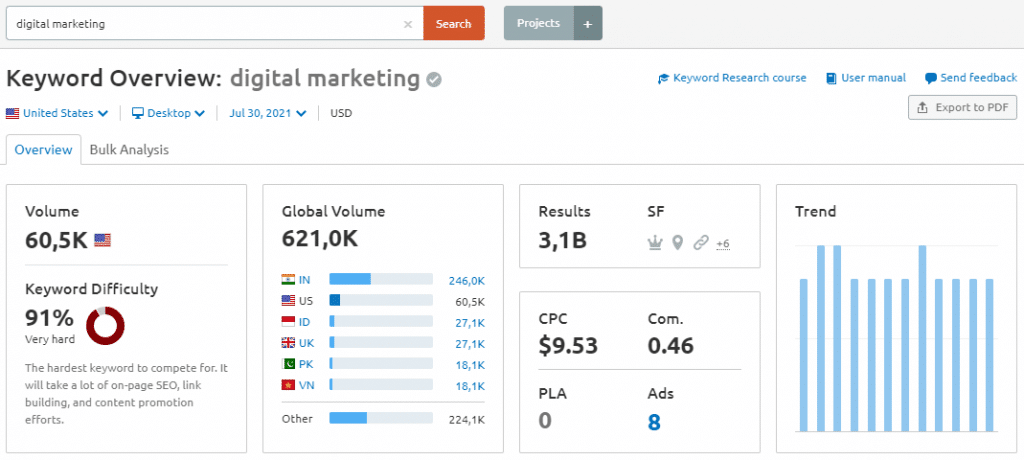1024x460 pixels.
Task: Click the 0.46 Com. value
Action: tap(671, 346)
